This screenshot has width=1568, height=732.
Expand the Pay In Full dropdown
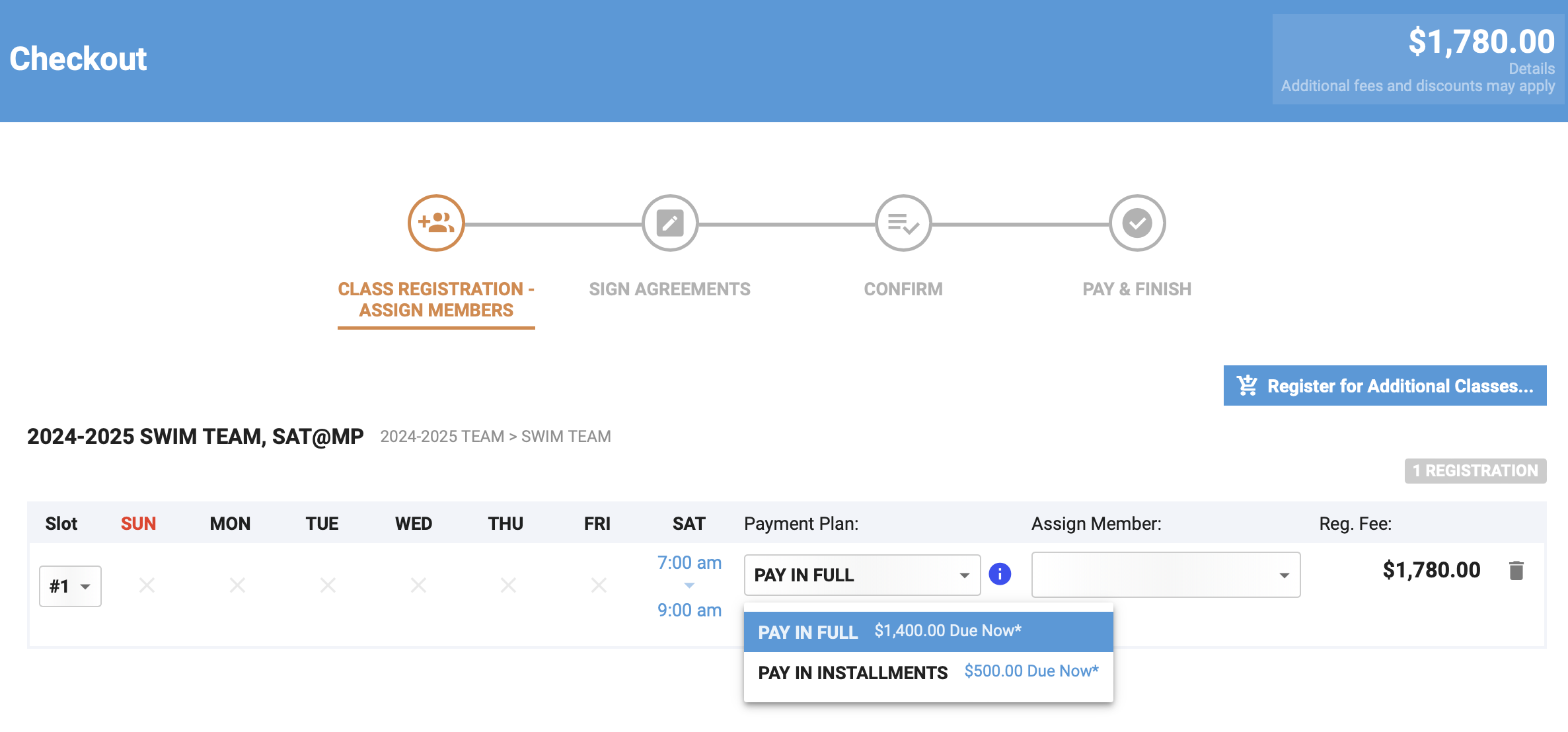(862, 575)
